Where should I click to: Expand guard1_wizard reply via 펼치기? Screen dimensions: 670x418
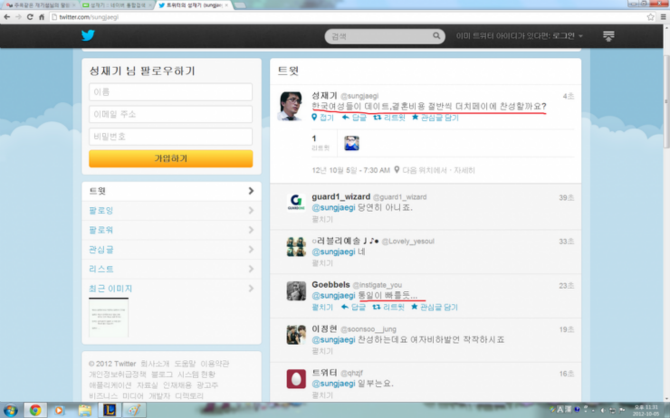pos(322,219)
